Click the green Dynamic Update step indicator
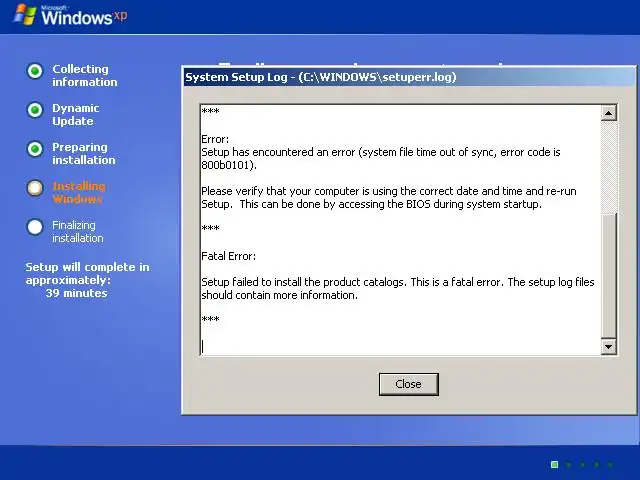 35,110
